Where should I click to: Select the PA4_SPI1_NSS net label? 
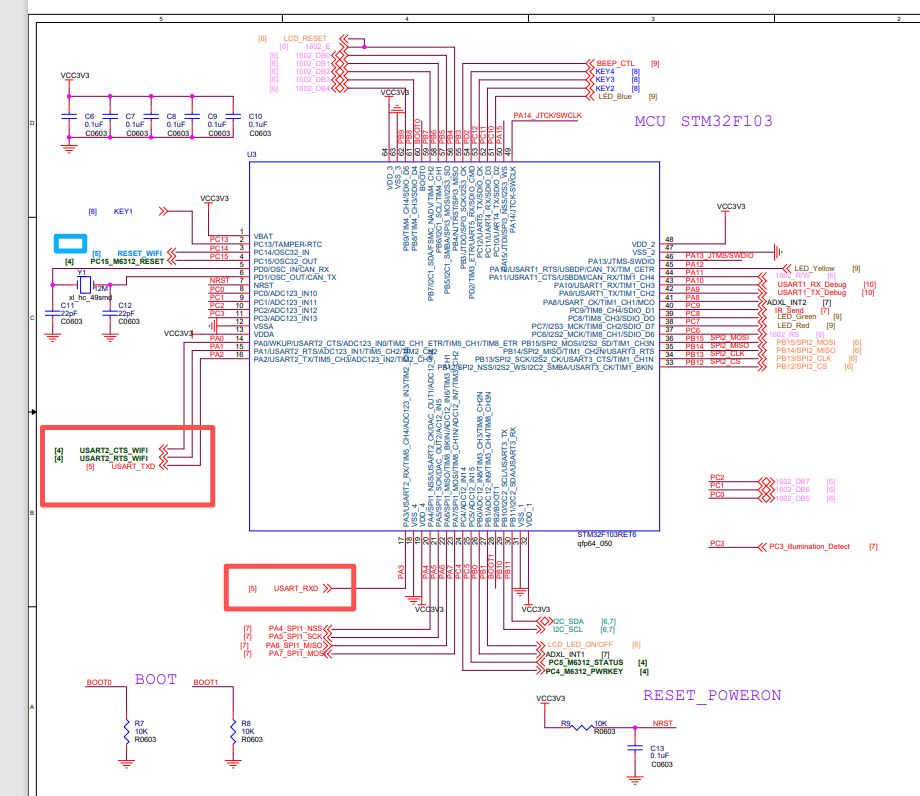coord(296,628)
